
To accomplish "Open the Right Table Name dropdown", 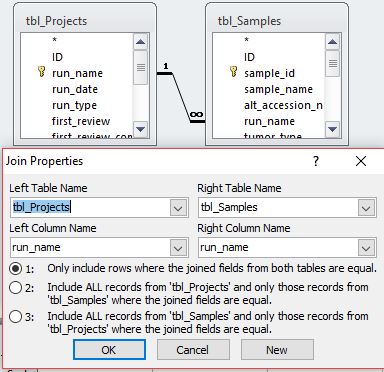I will coord(366,208).
